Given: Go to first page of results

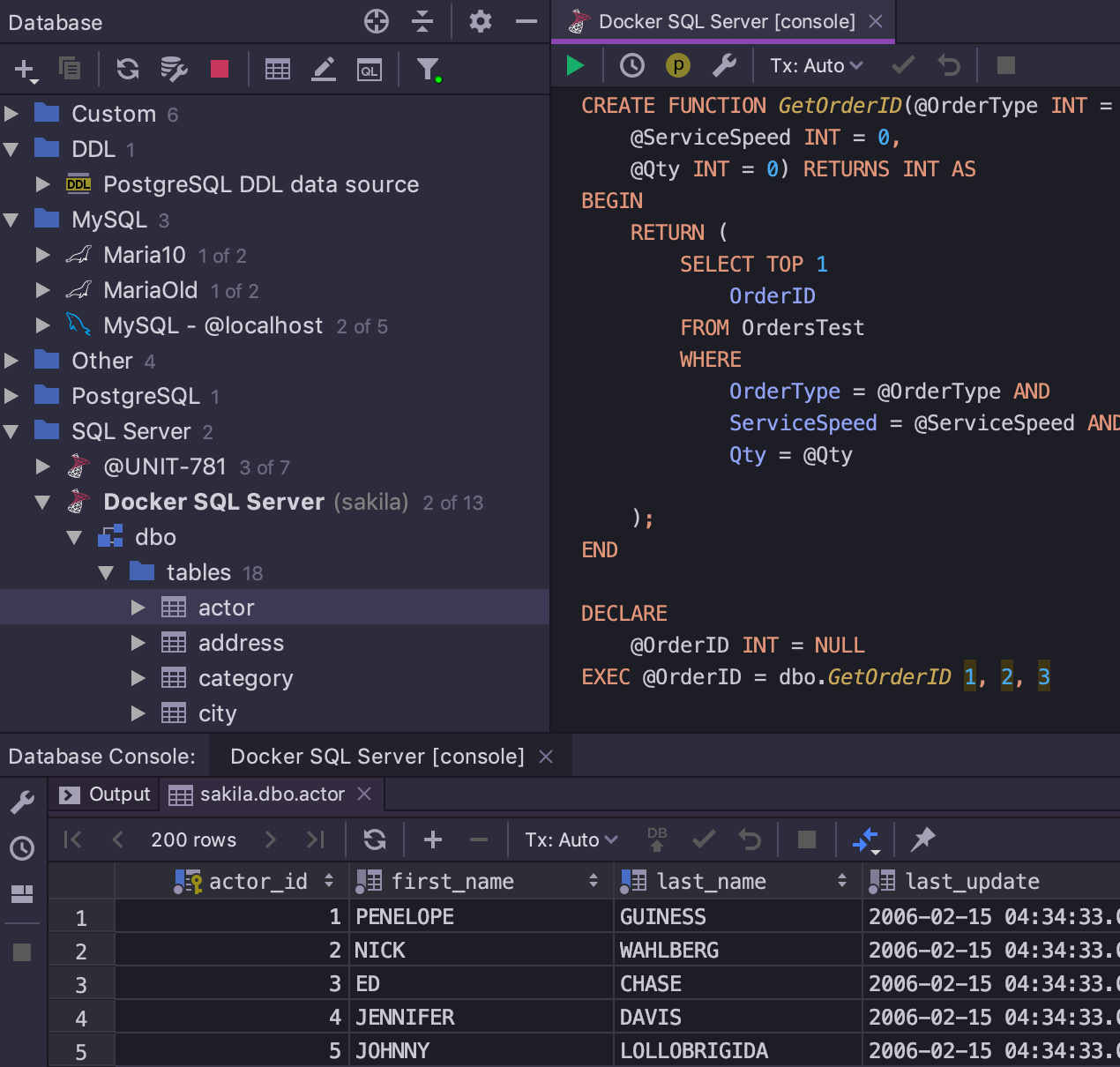Looking at the screenshot, I should click(x=73, y=839).
